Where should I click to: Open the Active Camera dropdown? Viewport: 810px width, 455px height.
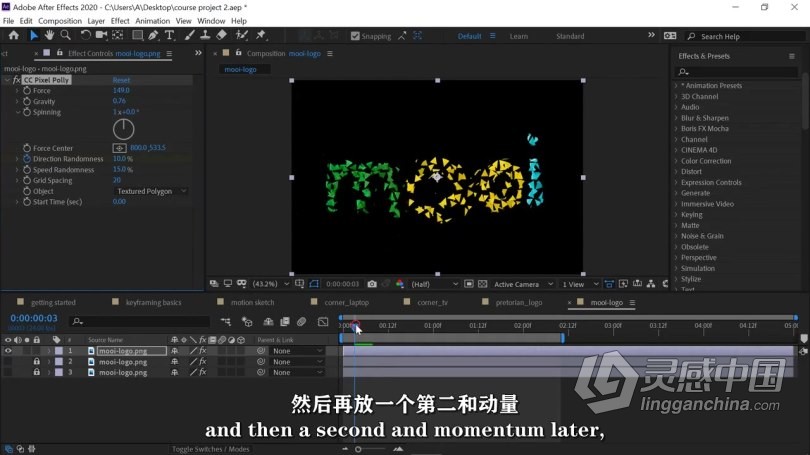tap(523, 284)
